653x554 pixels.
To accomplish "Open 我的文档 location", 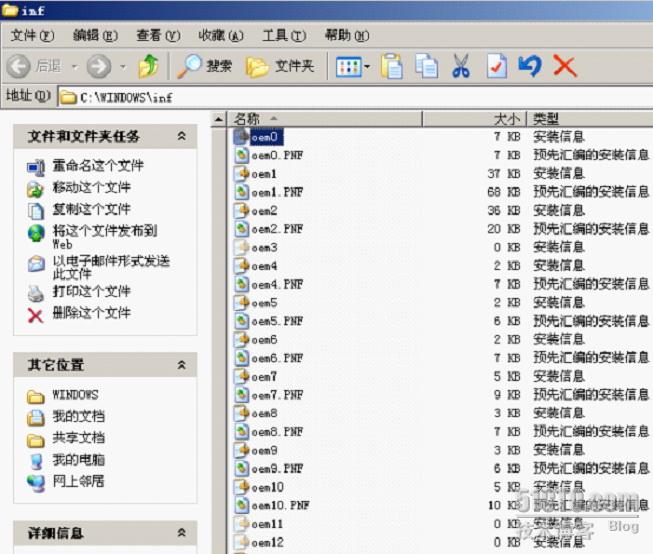I will [x=79, y=416].
